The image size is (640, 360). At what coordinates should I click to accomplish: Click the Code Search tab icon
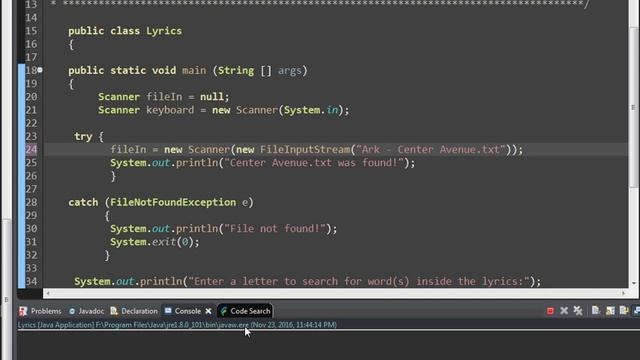[224, 311]
